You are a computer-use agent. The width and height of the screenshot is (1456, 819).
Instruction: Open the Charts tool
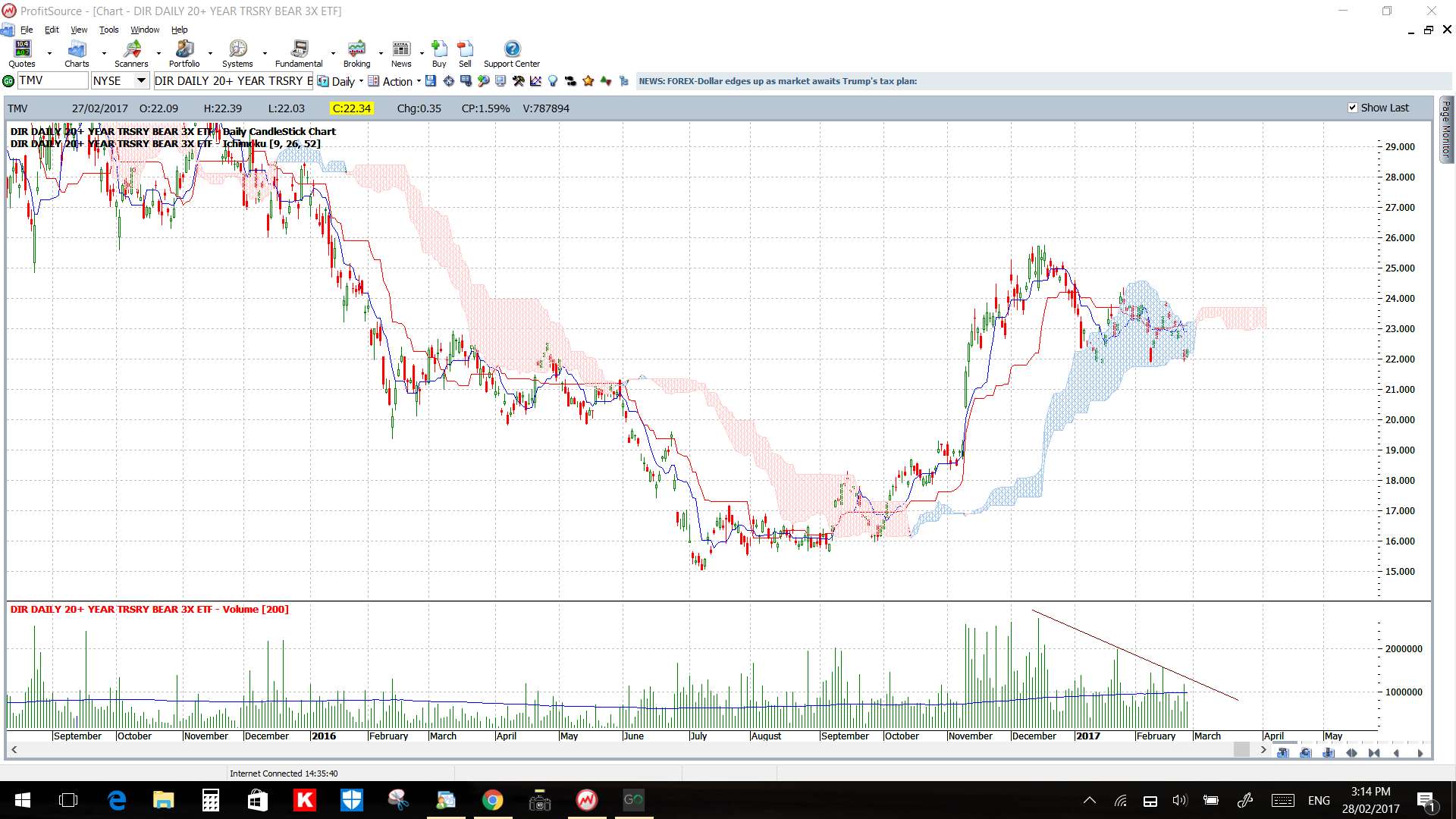tap(77, 54)
